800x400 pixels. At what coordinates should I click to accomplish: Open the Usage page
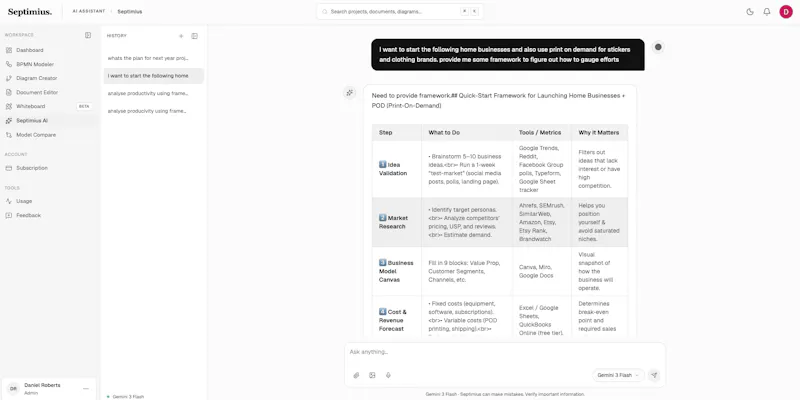point(24,201)
